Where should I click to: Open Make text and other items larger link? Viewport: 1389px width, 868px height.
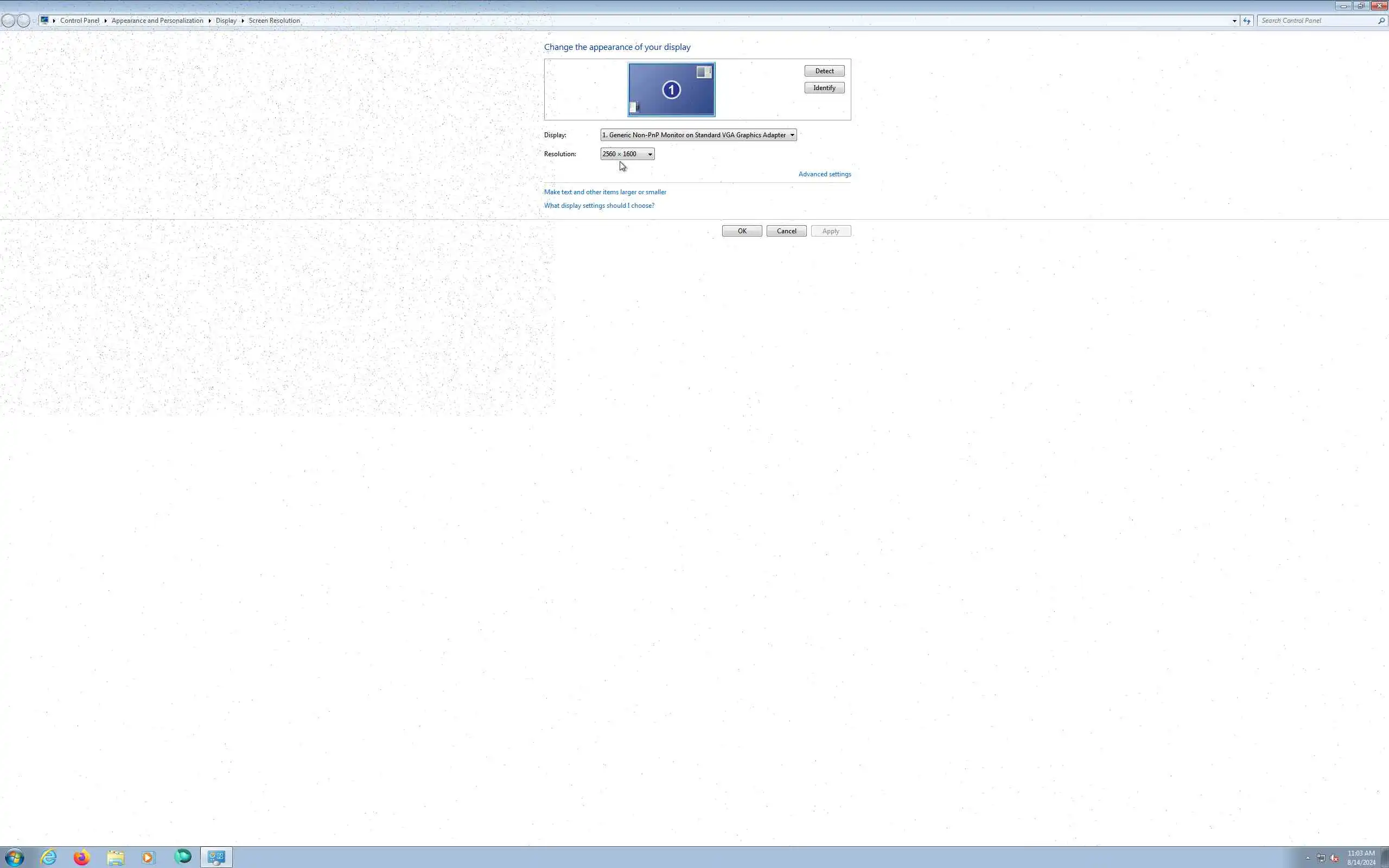pos(605,192)
